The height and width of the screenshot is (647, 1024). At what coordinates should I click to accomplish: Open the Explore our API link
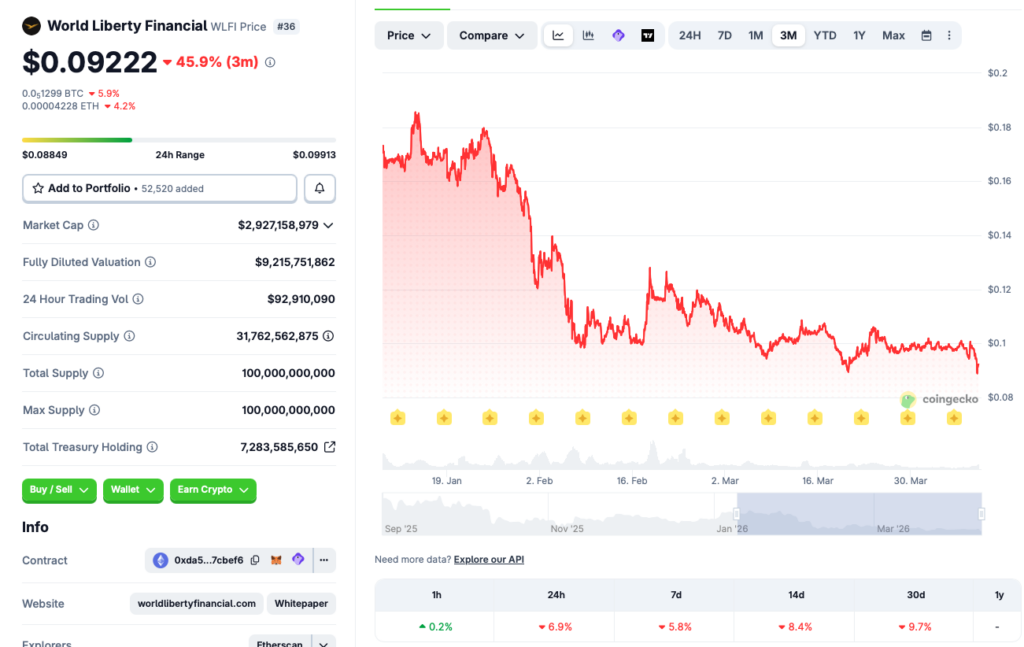[x=488, y=560]
